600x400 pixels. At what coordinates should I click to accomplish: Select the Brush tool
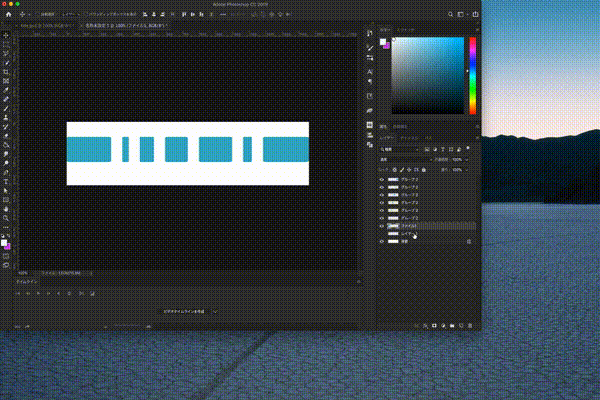pyautogui.click(x=7, y=108)
